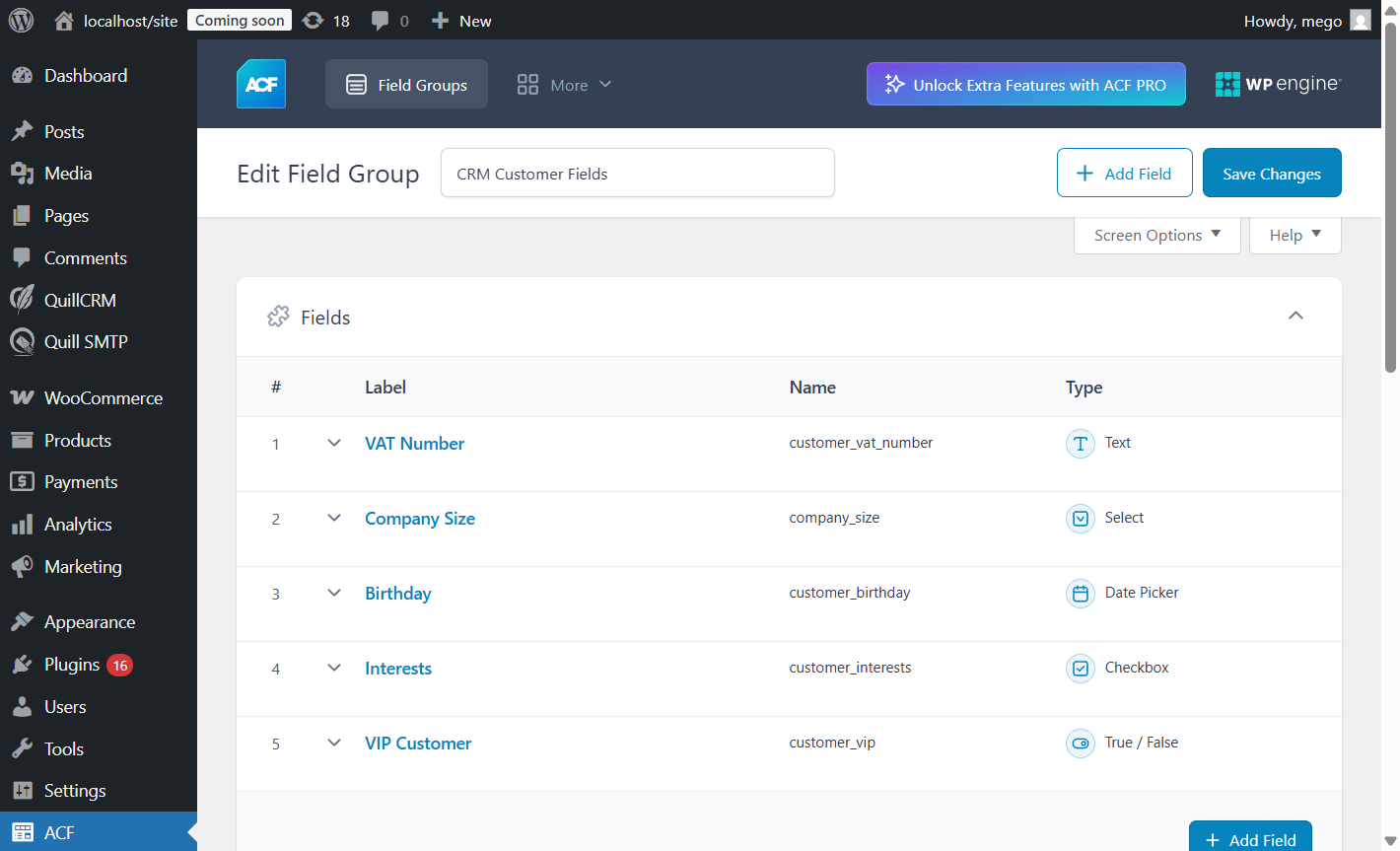Viewport: 1400px width, 851px height.
Task: Expand the Interests field row
Action: (x=333, y=668)
